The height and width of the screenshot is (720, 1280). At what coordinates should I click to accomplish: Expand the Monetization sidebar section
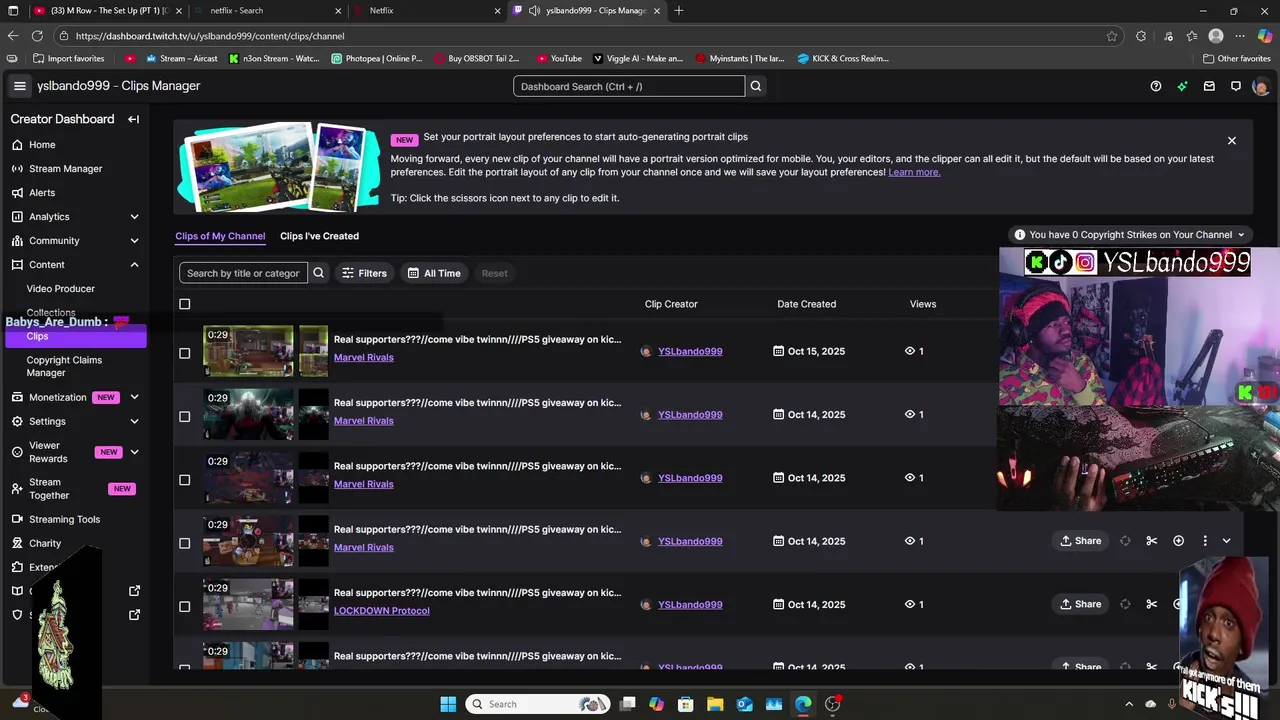[x=134, y=397]
